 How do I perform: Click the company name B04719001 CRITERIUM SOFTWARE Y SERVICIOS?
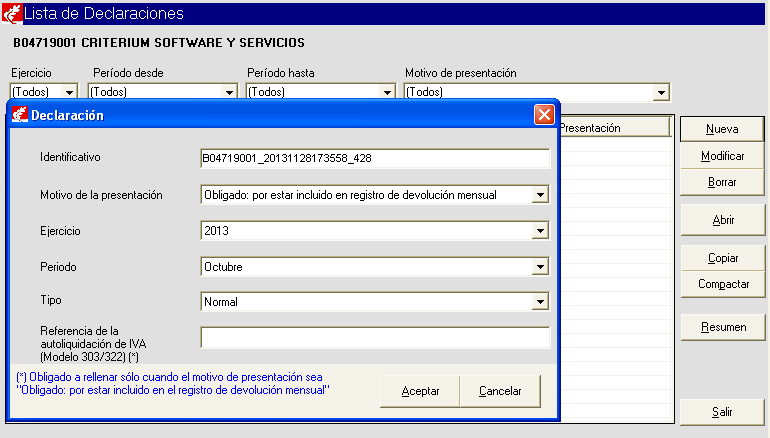click(x=159, y=43)
